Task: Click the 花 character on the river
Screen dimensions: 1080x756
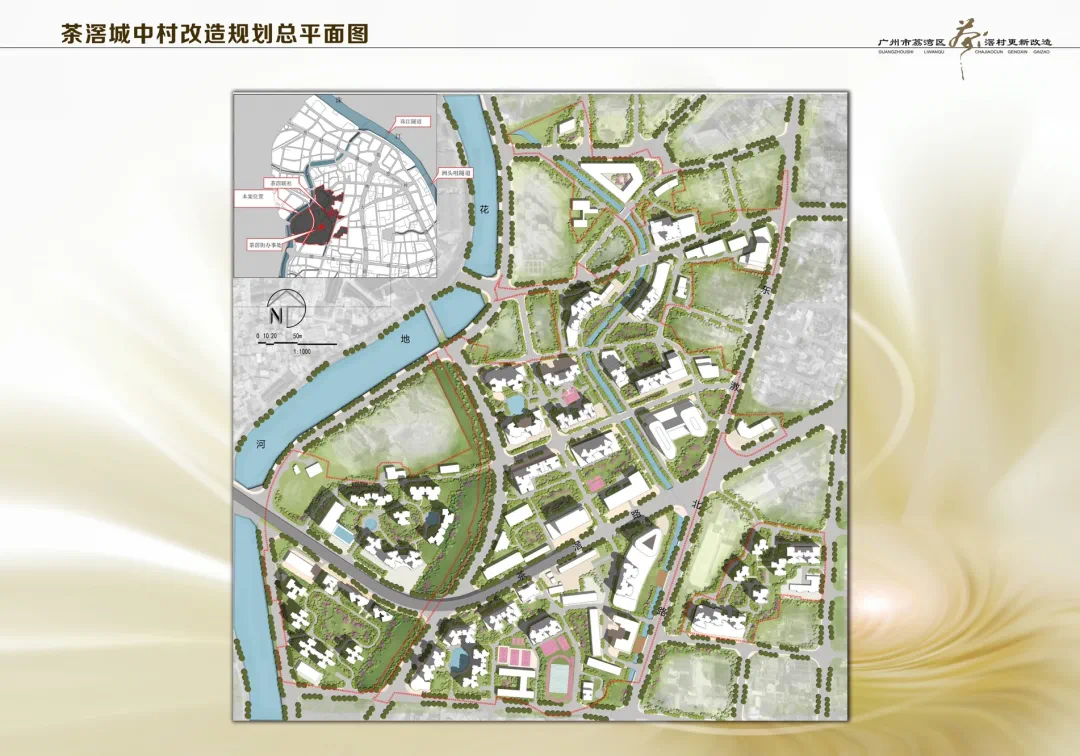Action: tap(485, 210)
